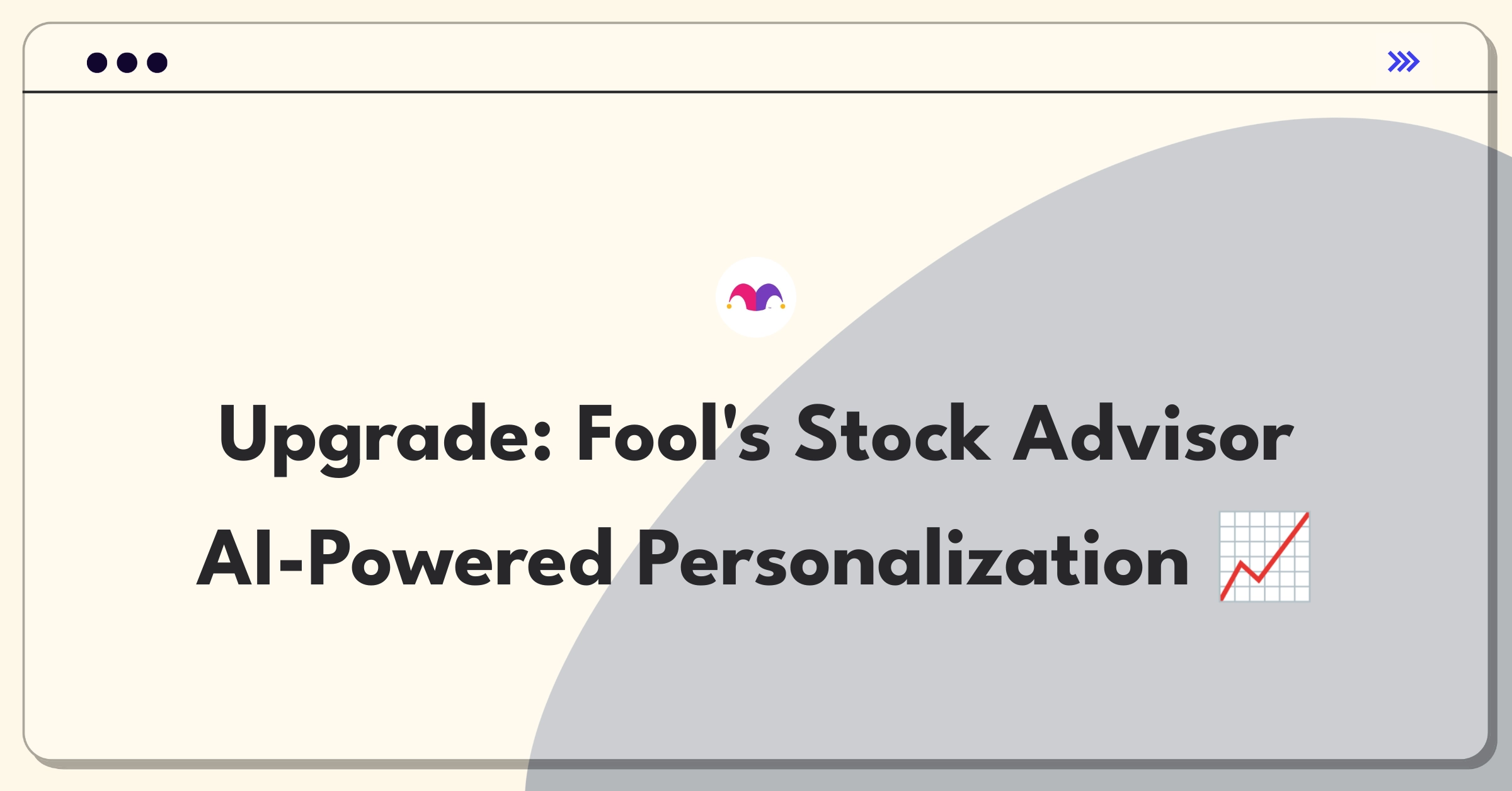Click the red trend line in chart
1512x791 pixels.
coord(1265,557)
